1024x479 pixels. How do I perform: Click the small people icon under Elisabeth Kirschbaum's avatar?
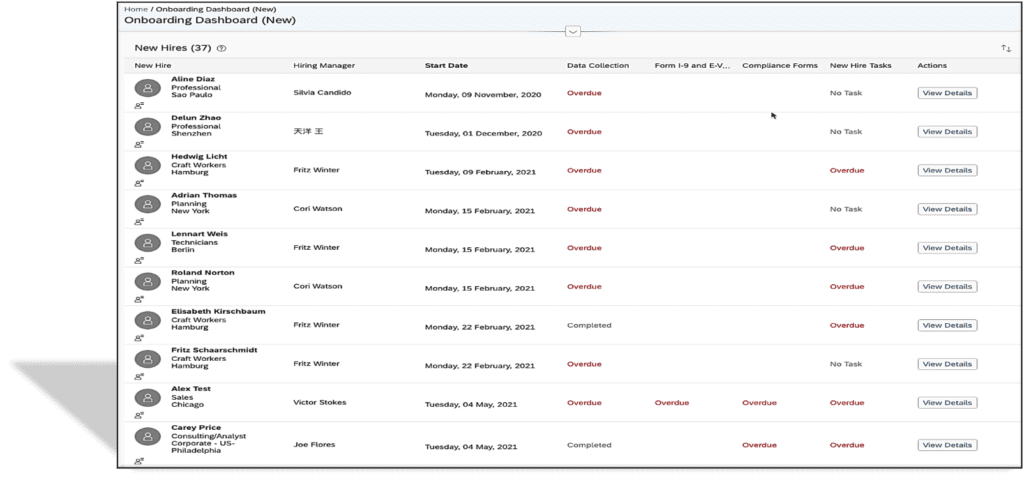[139, 338]
